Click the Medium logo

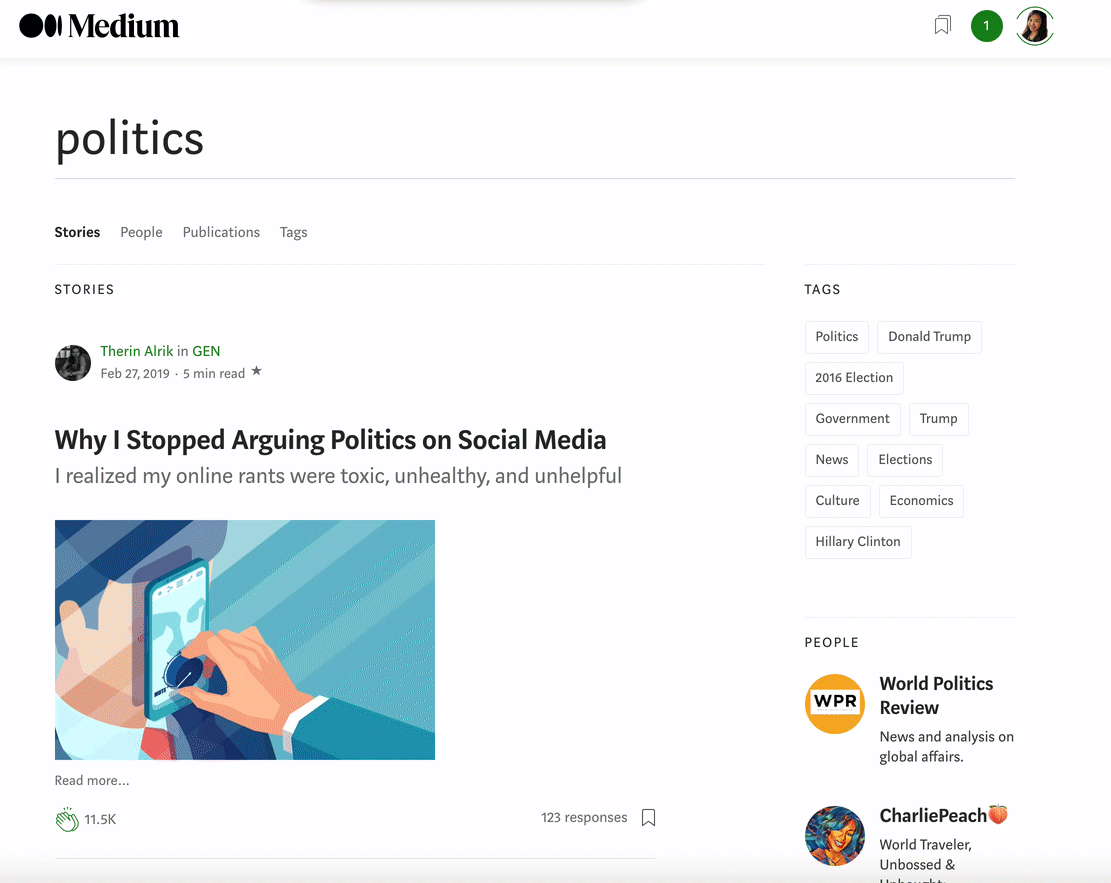click(x=99, y=26)
